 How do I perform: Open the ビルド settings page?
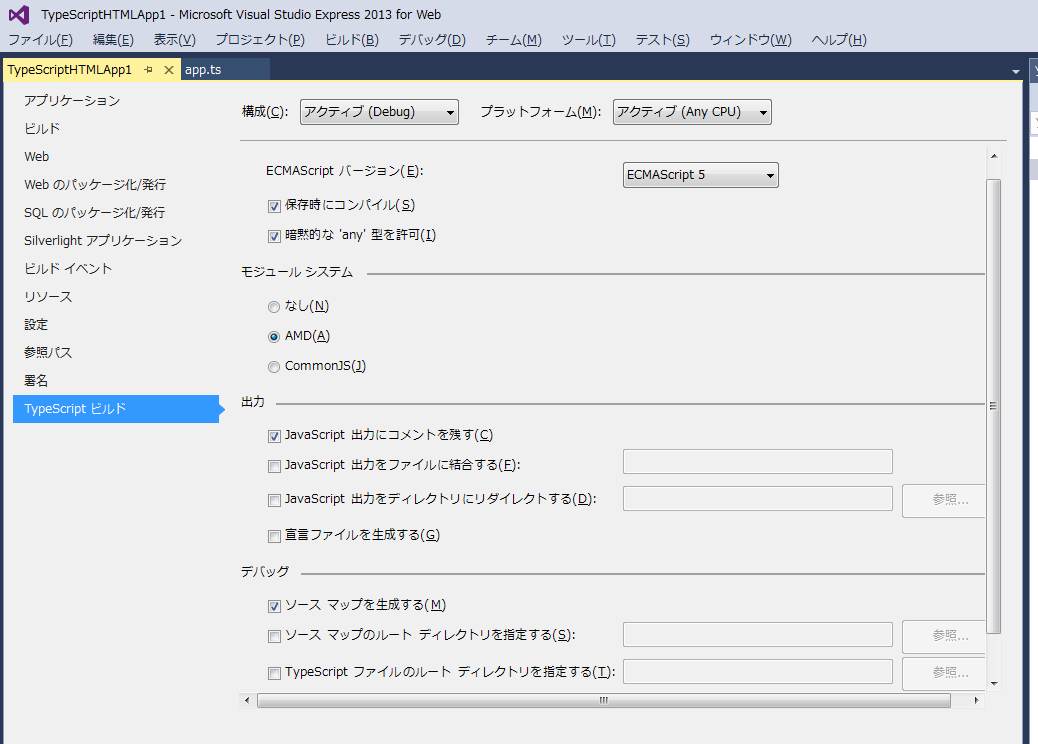point(42,128)
